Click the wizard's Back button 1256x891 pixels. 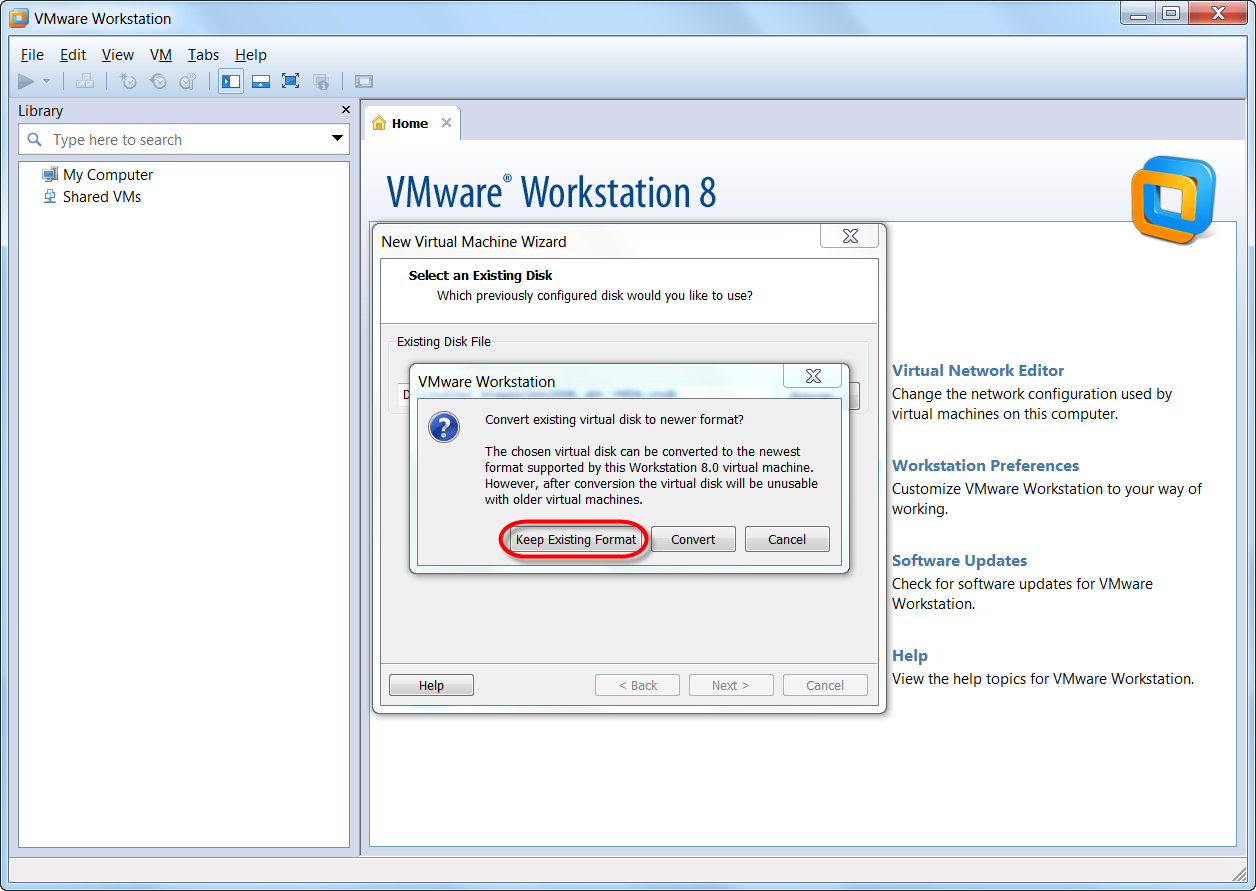637,686
